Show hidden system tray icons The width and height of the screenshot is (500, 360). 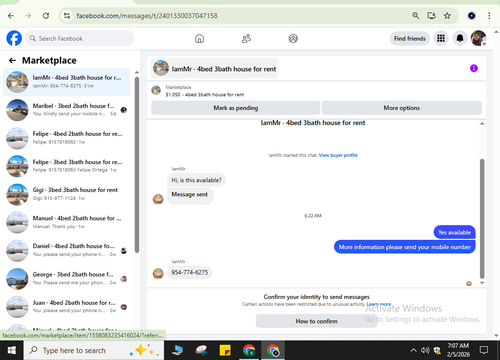click(413, 350)
